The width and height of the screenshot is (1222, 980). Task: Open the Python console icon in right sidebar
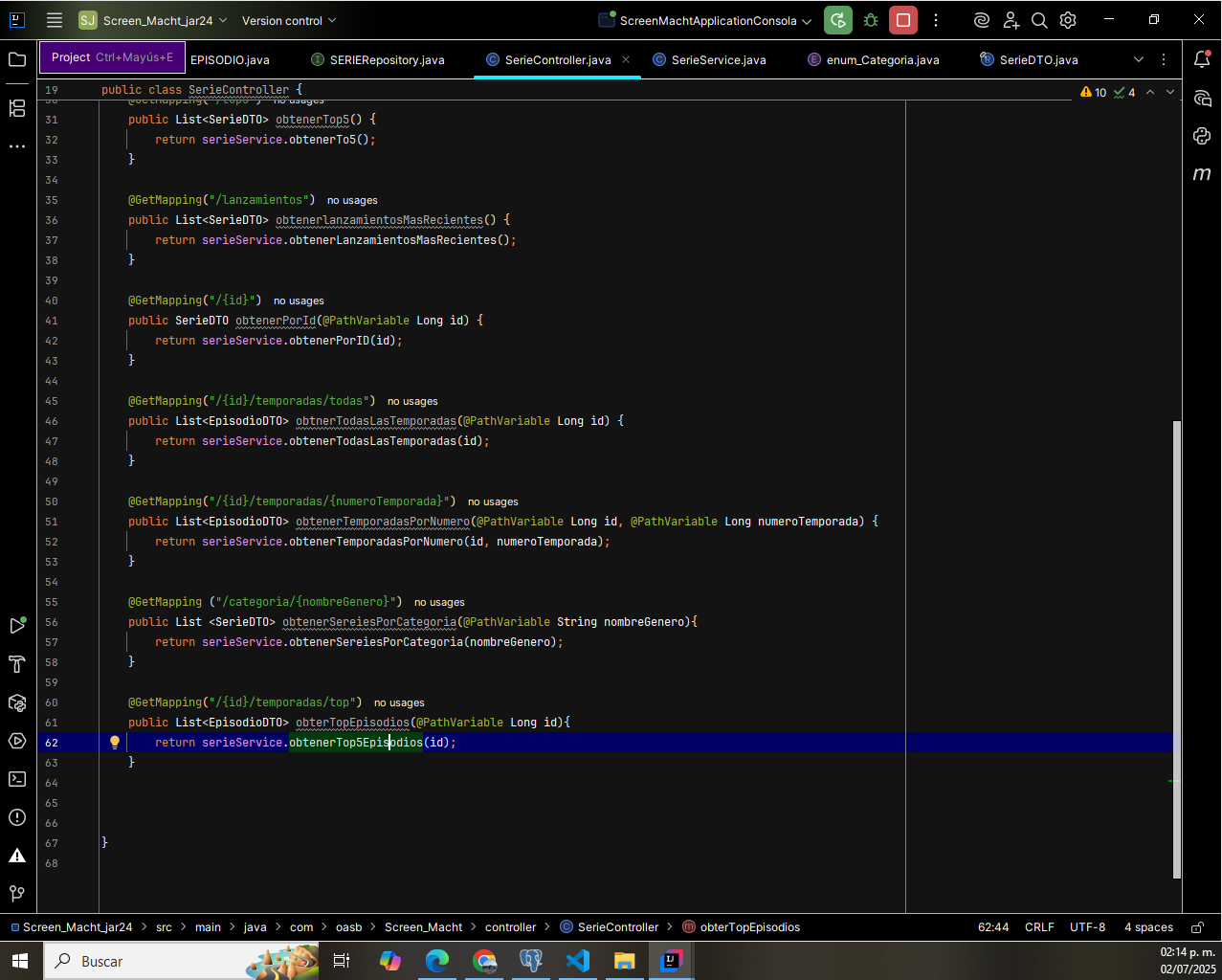click(x=1203, y=136)
